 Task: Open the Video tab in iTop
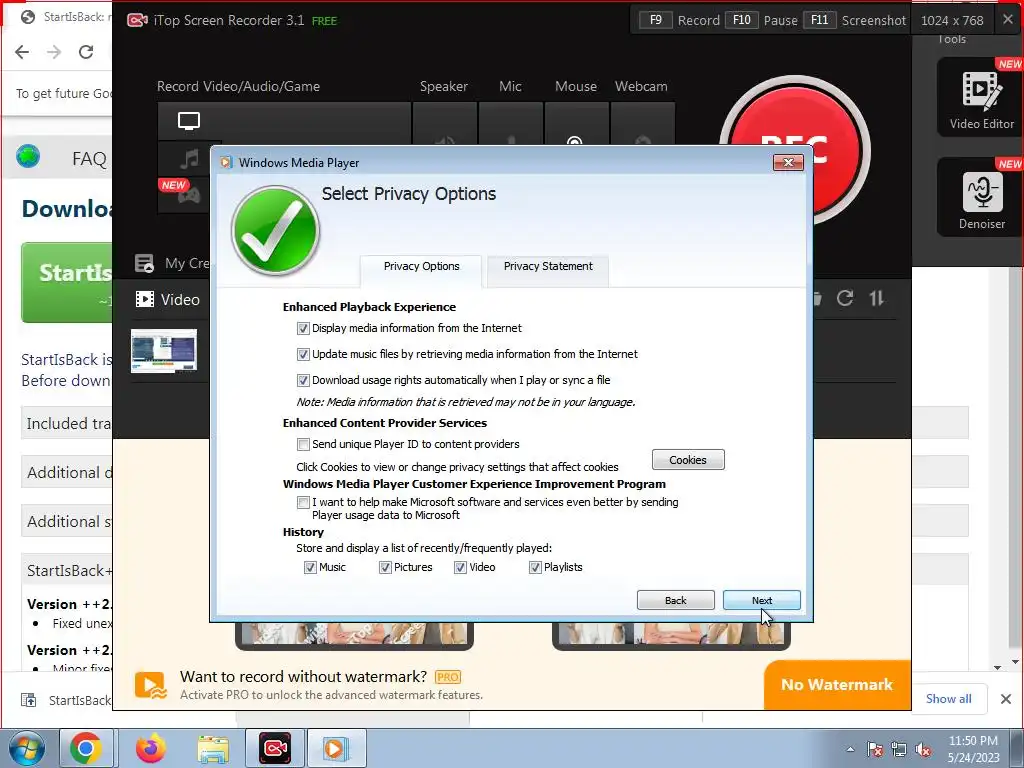point(167,300)
